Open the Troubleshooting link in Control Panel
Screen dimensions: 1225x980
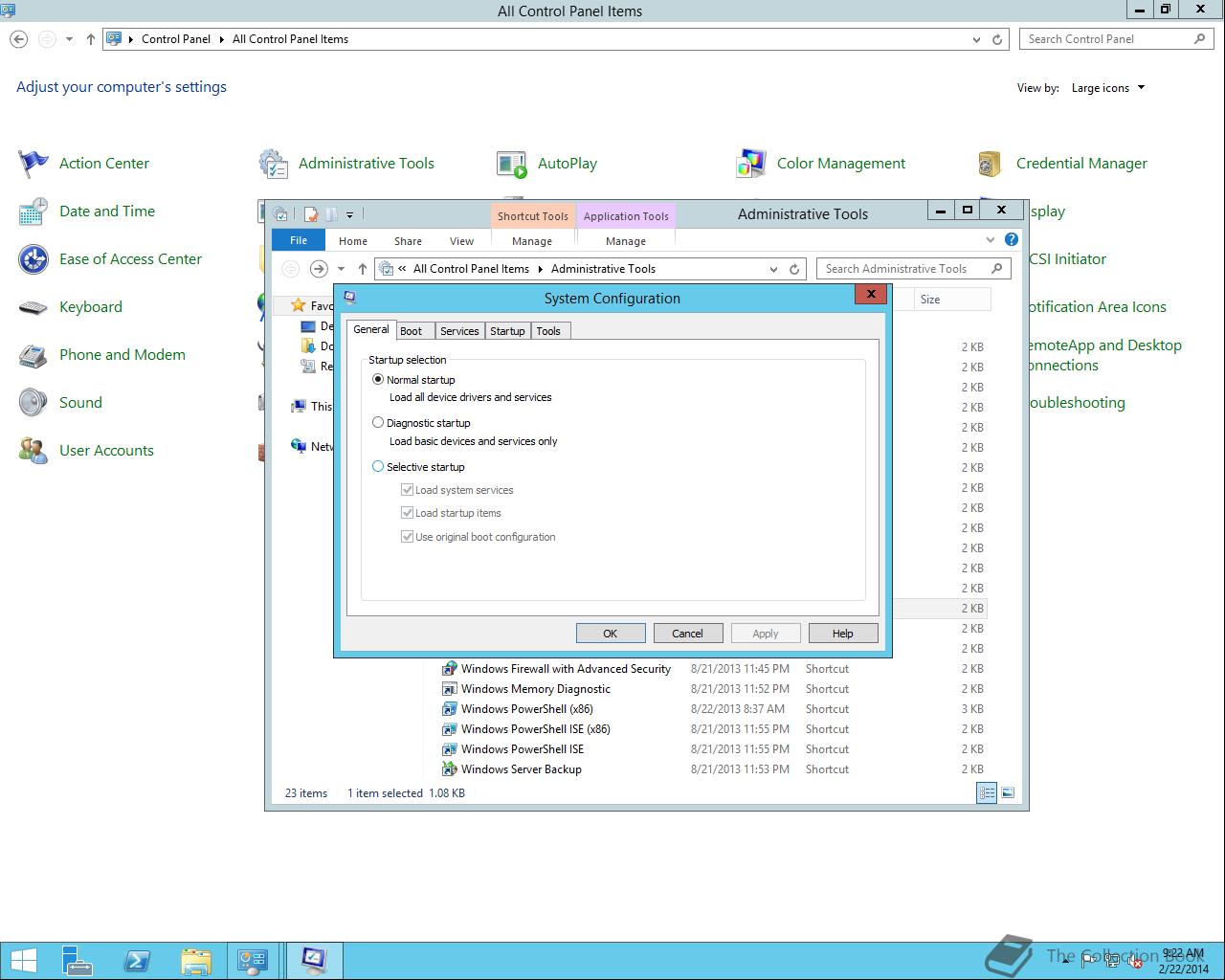click(1075, 403)
